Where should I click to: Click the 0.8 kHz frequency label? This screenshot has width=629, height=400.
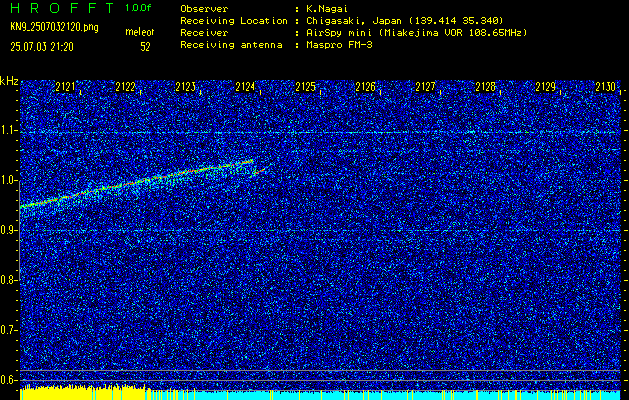pos(8,280)
